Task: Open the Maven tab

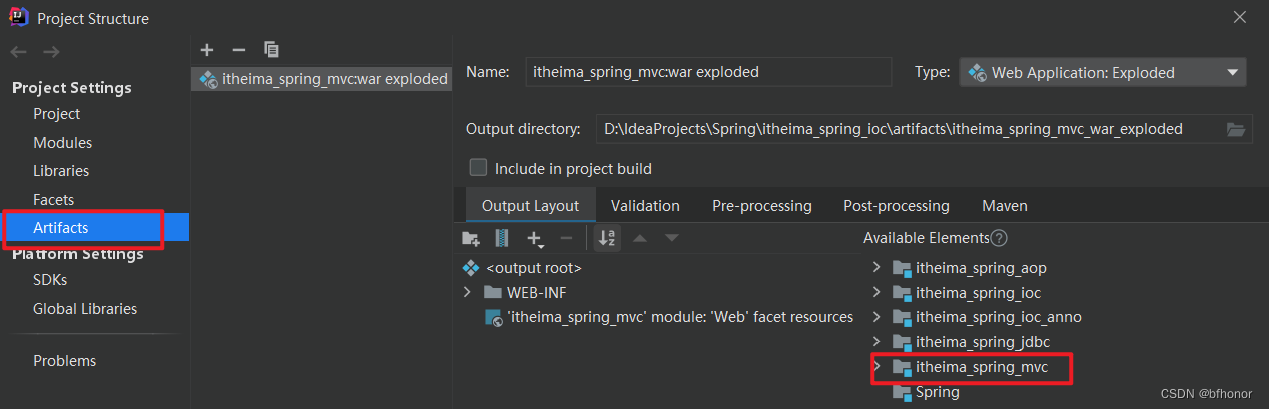Action: tap(1004, 206)
